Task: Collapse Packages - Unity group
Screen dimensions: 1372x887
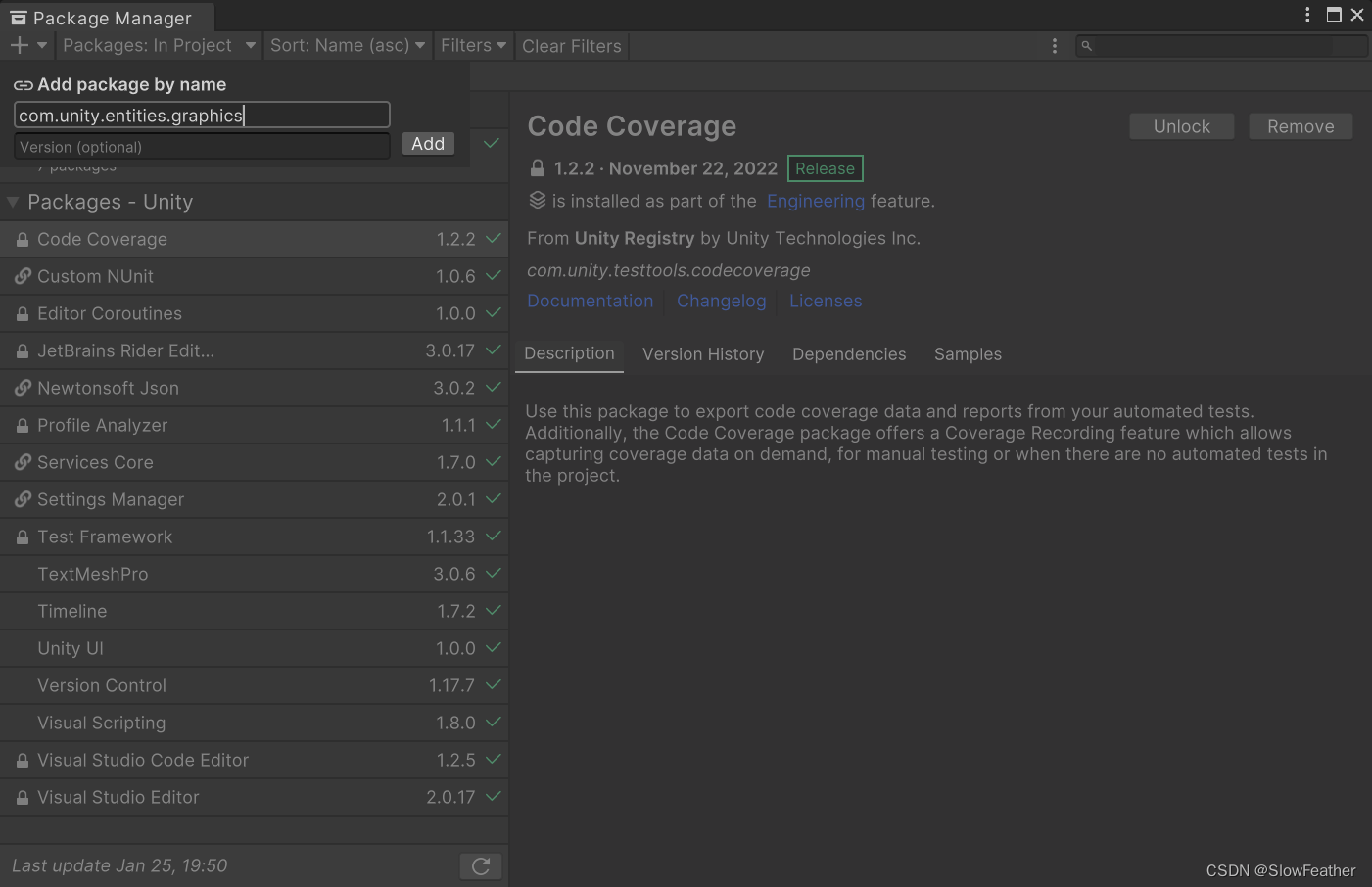Action: pos(13,202)
